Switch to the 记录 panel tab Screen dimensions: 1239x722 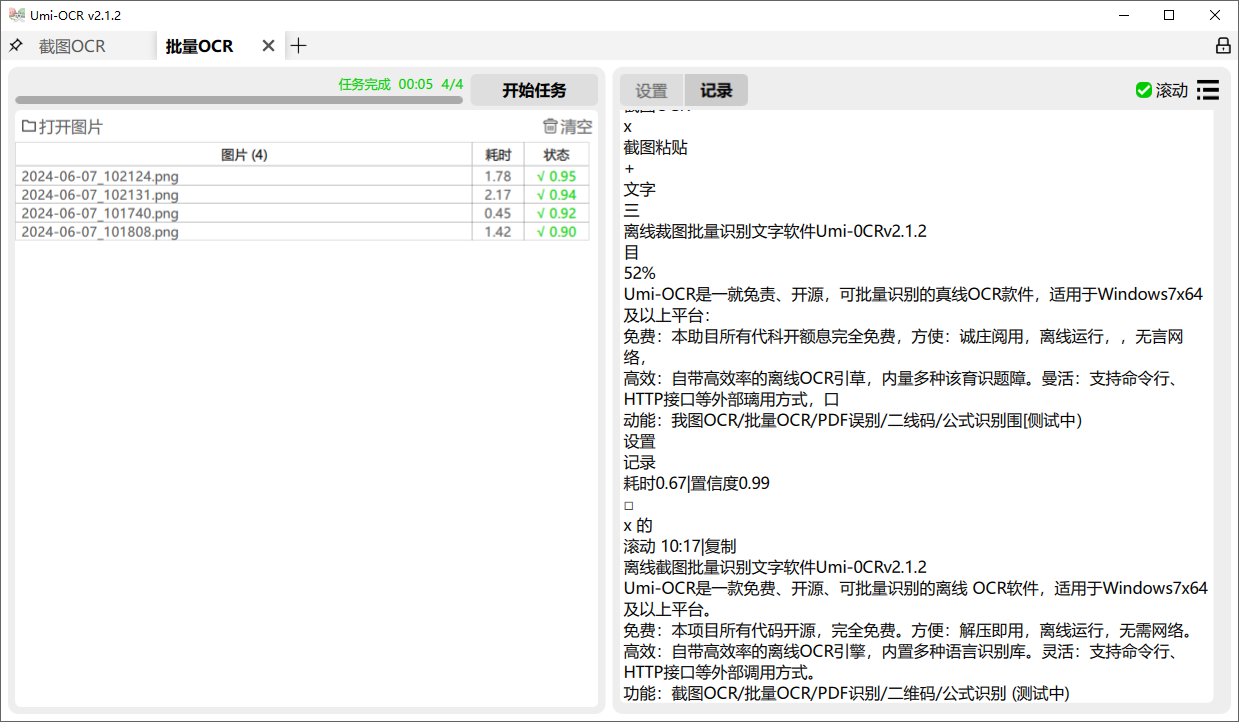pos(716,90)
